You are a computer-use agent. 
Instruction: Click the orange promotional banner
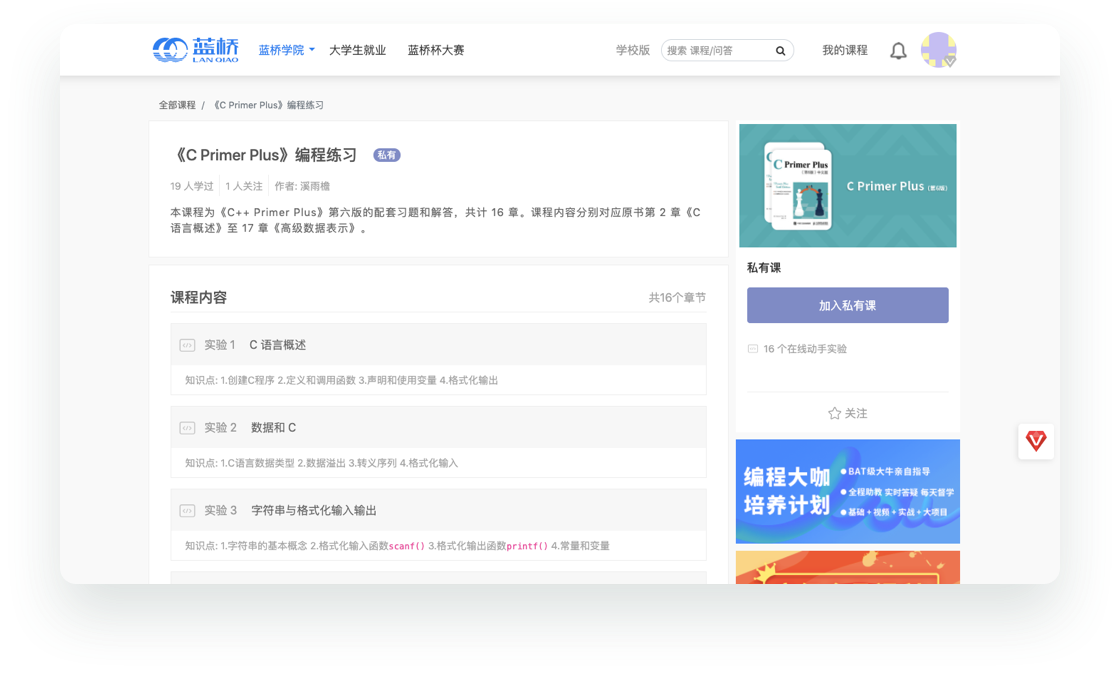(848, 567)
